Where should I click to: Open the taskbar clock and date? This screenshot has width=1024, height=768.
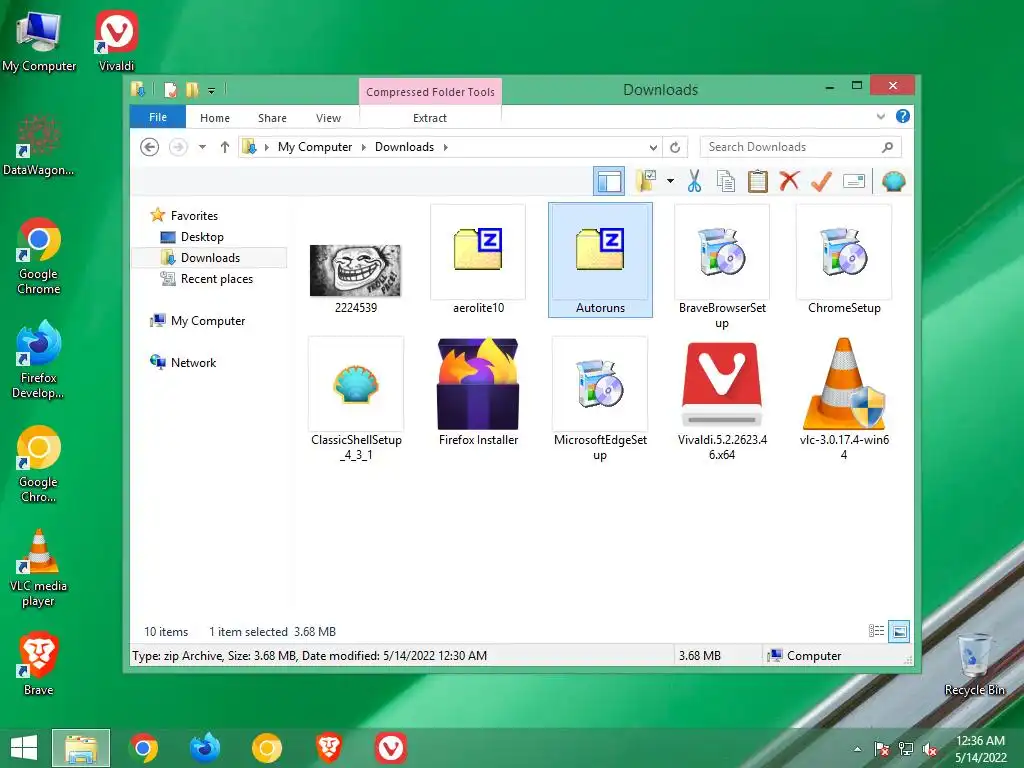(x=980, y=748)
